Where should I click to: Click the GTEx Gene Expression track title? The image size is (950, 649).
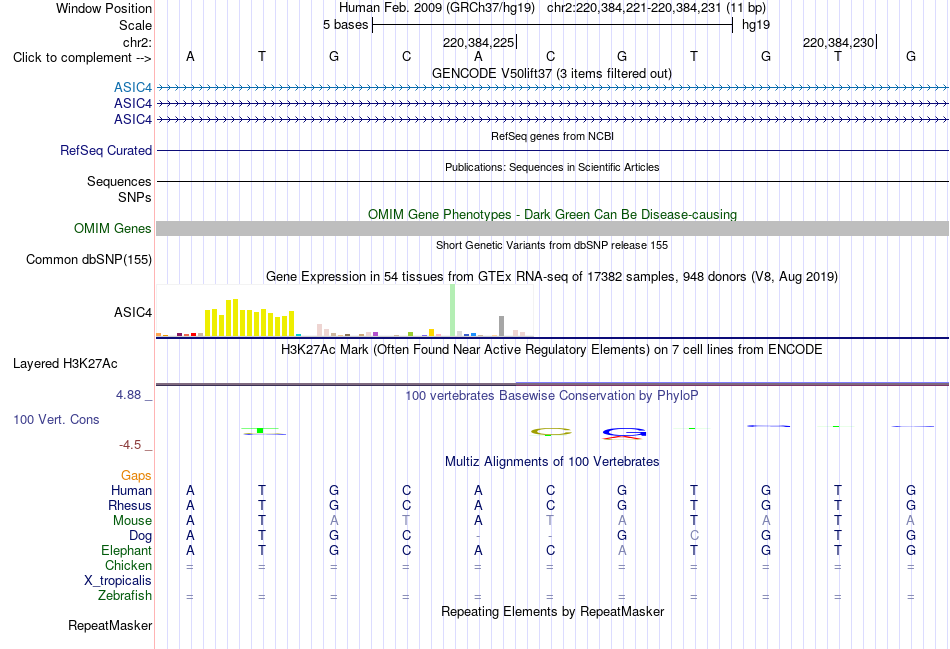[x=552, y=277]
